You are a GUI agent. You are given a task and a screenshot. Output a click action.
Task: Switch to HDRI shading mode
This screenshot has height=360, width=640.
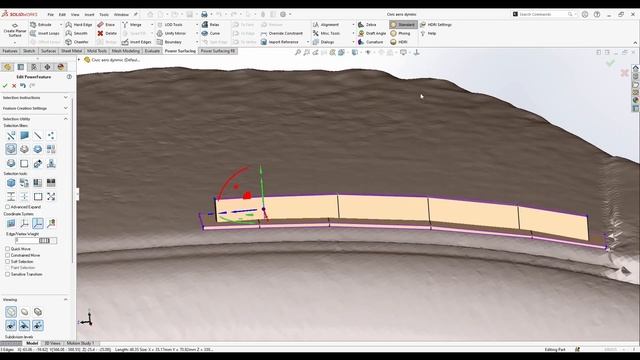point(399,42)
